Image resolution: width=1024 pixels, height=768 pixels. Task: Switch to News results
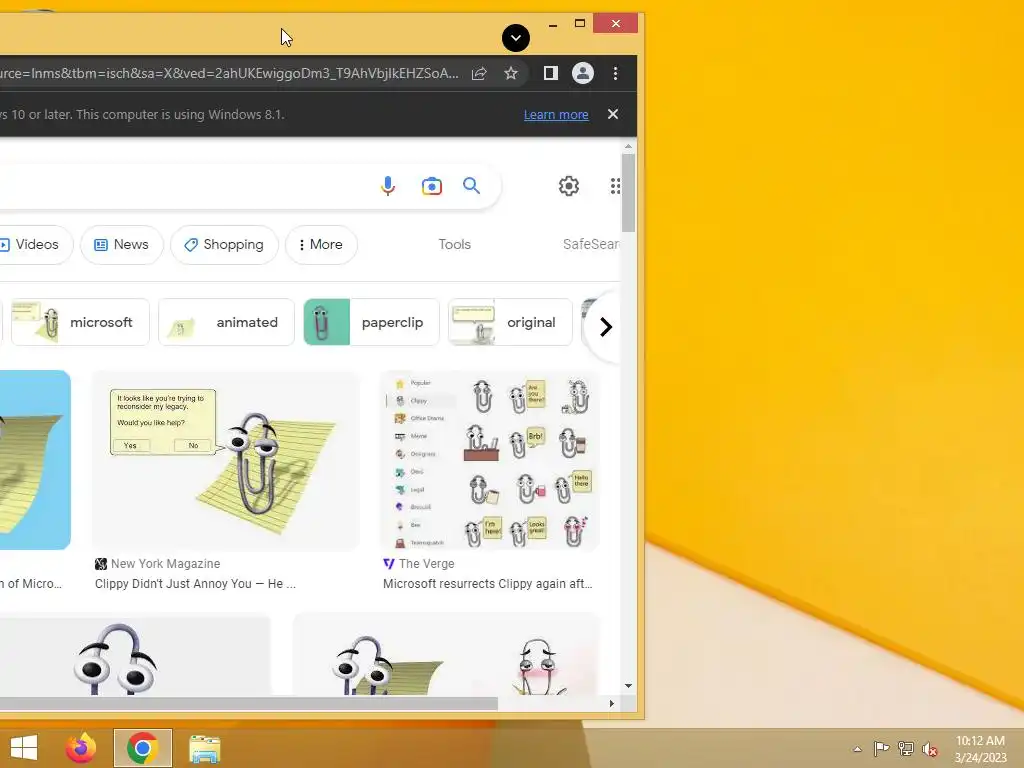[x=121, y=244]
